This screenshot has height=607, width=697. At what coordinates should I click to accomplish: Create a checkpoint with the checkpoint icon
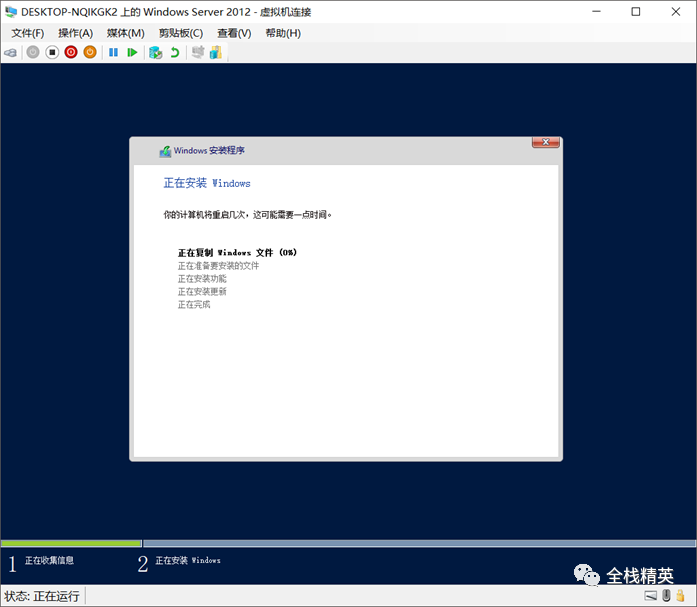click(x=155, y=52)
